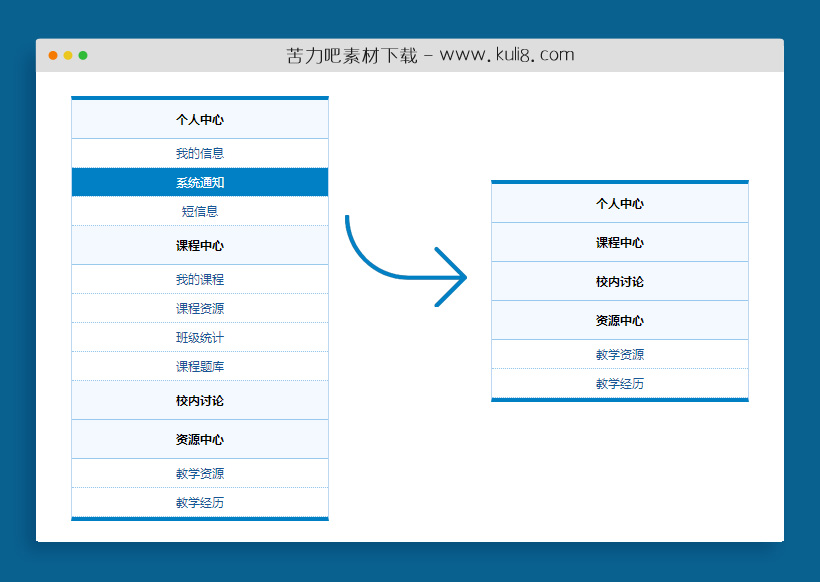Expand 个人中心 in the right collapsed menu
Image resolution: width=820 pixels, height=582 pixels.
620,204
